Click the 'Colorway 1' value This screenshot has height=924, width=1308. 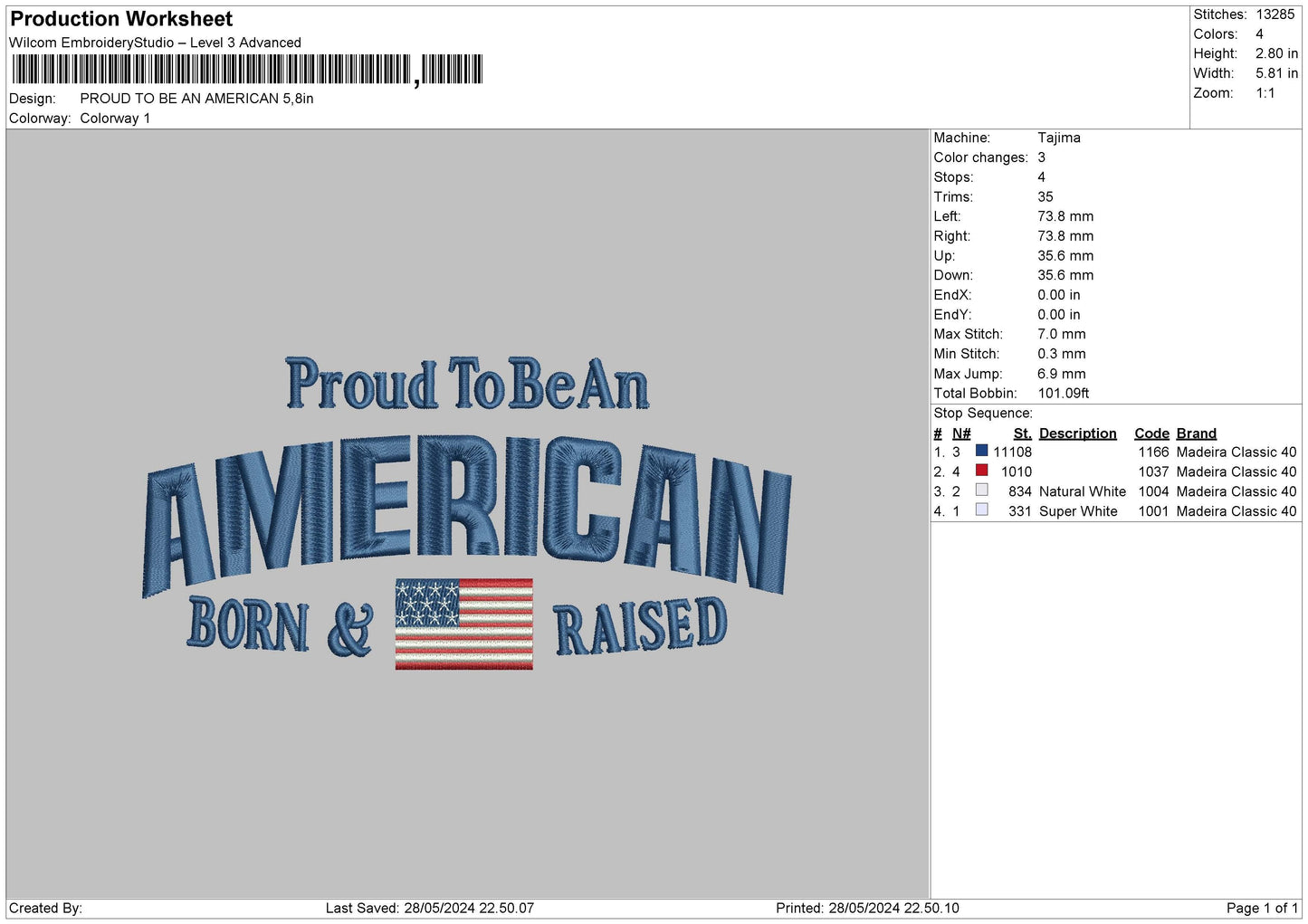[115, 119]
